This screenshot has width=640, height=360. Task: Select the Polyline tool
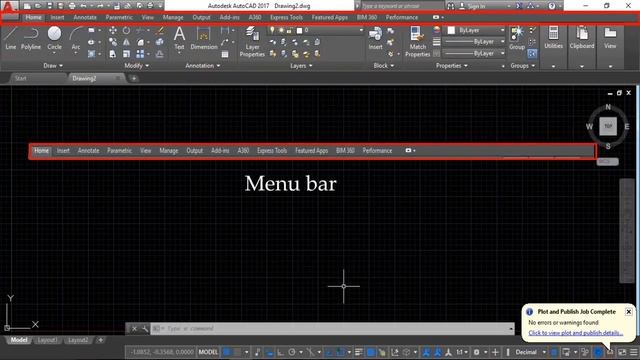coord(31,38)
